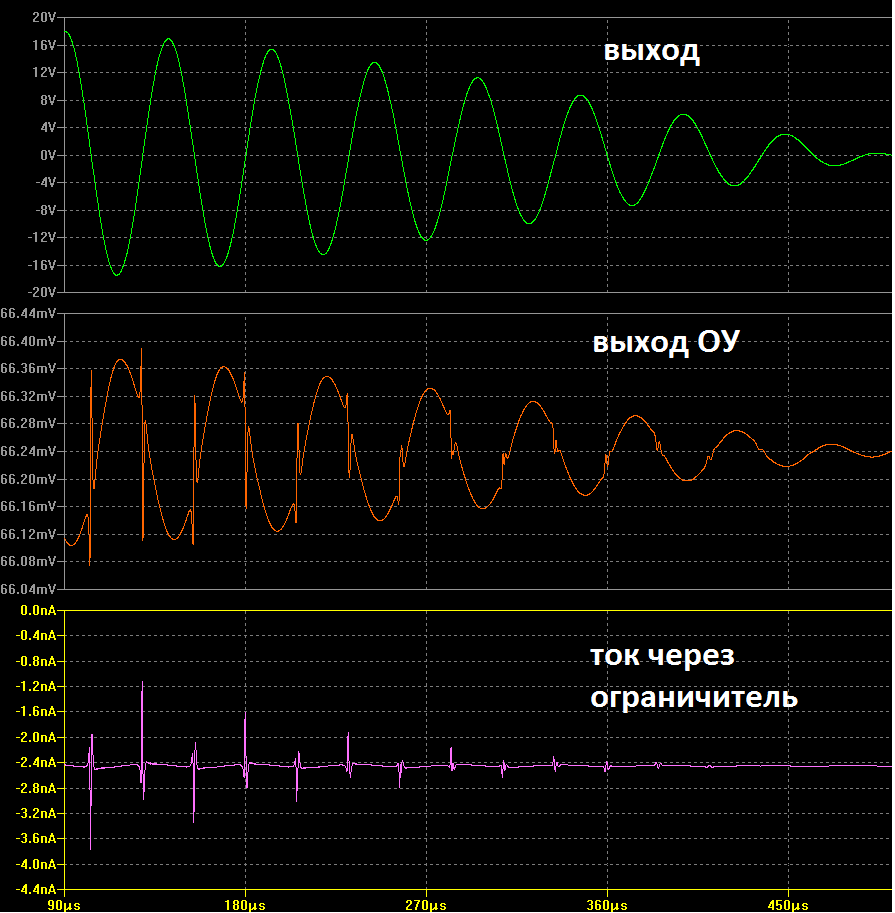Click the 90µs time axis label
Screen dimensions: 895x913
click(63, 905)
